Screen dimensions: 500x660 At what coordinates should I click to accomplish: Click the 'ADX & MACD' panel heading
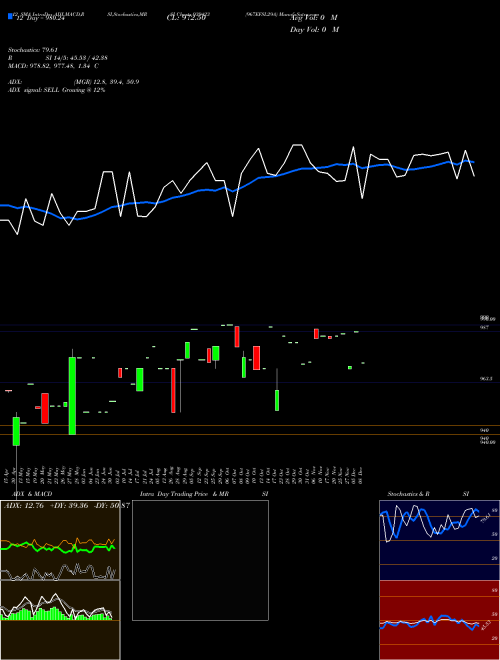[x=32, y=494]
